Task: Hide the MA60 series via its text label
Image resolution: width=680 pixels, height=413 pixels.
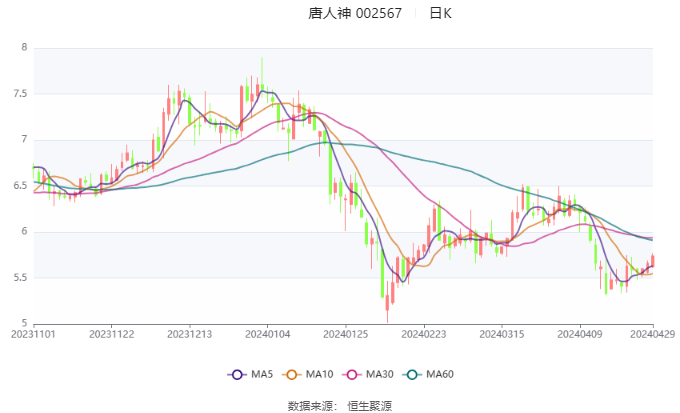Action: (440, 374)
